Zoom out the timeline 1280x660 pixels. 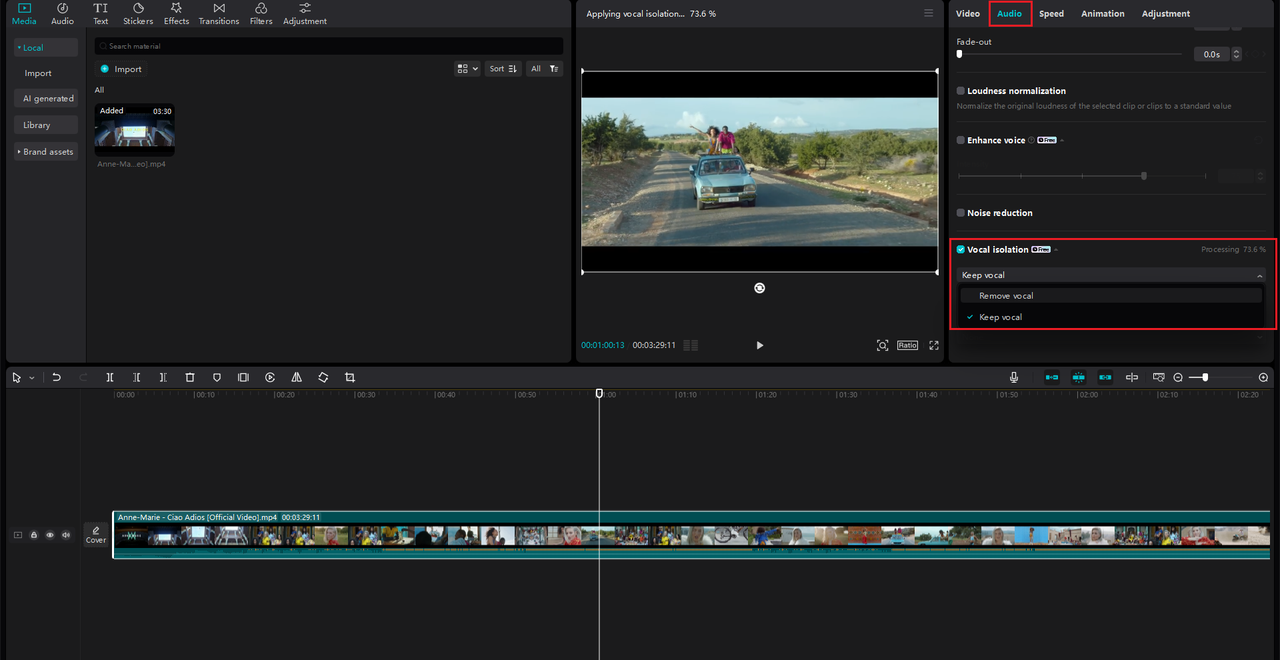(x=1178, y=377)
